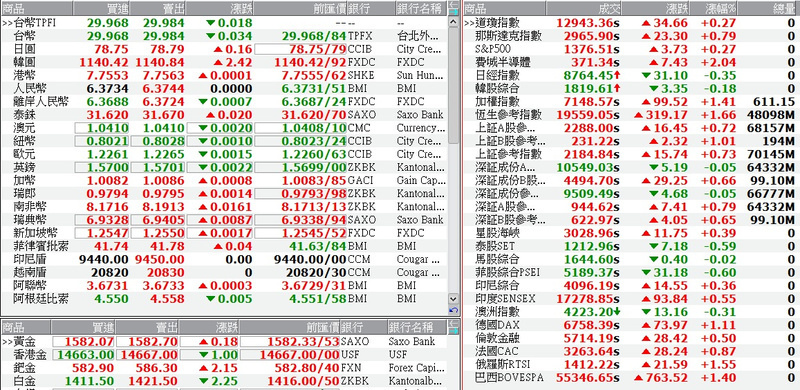
Task: Select the 英鎊 currency row
Action: tap(223, 167)
